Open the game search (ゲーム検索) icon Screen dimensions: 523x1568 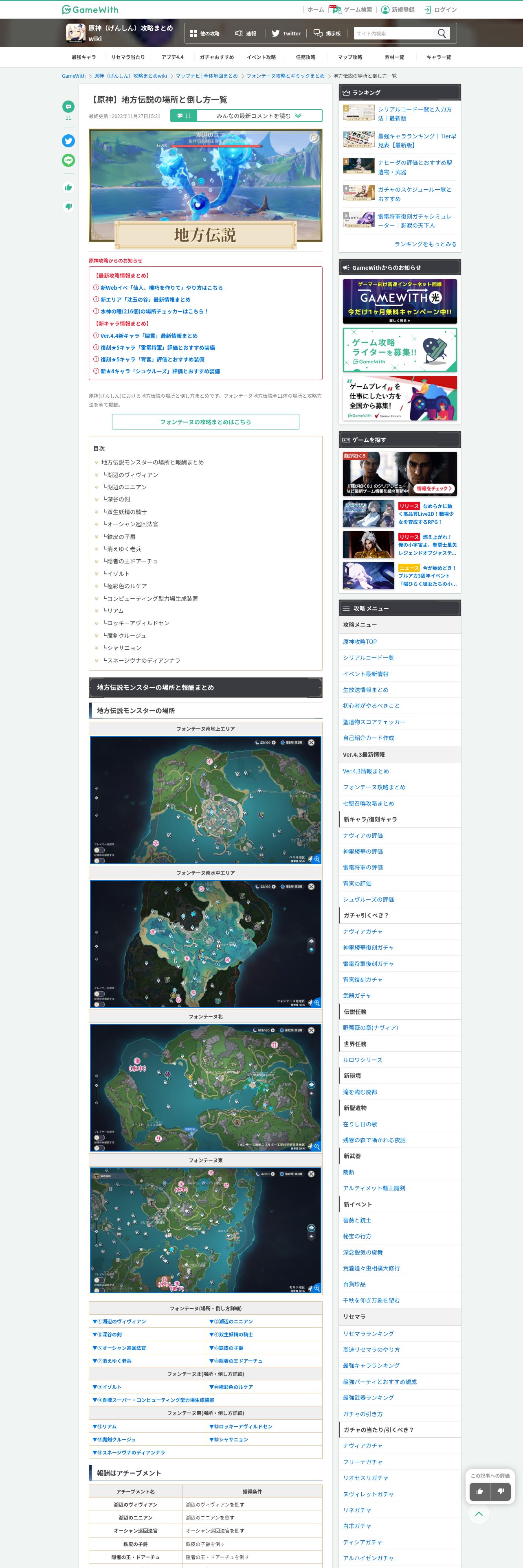coord(337,10)
